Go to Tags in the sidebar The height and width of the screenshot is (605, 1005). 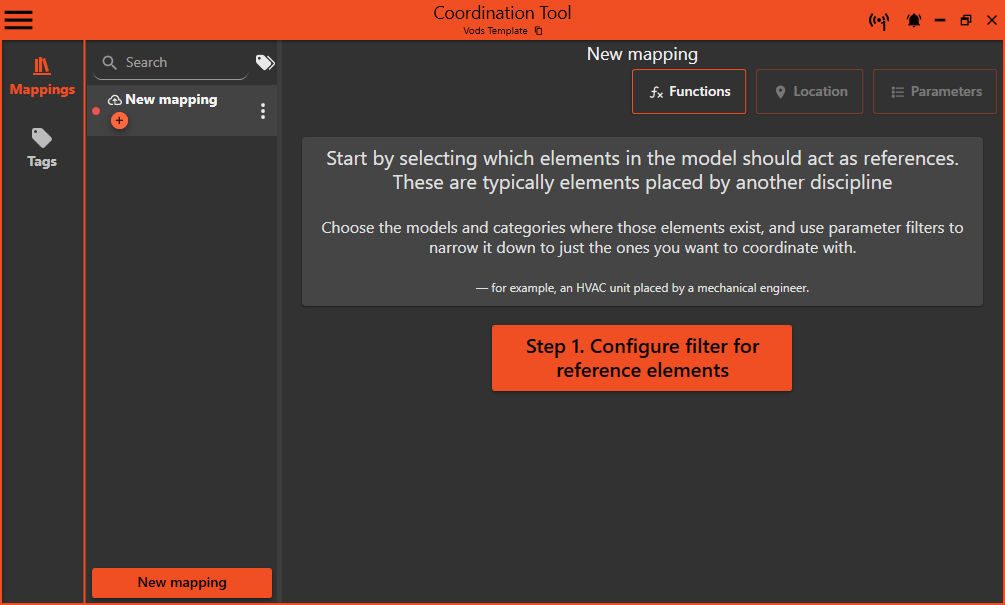tap(42, 148)
